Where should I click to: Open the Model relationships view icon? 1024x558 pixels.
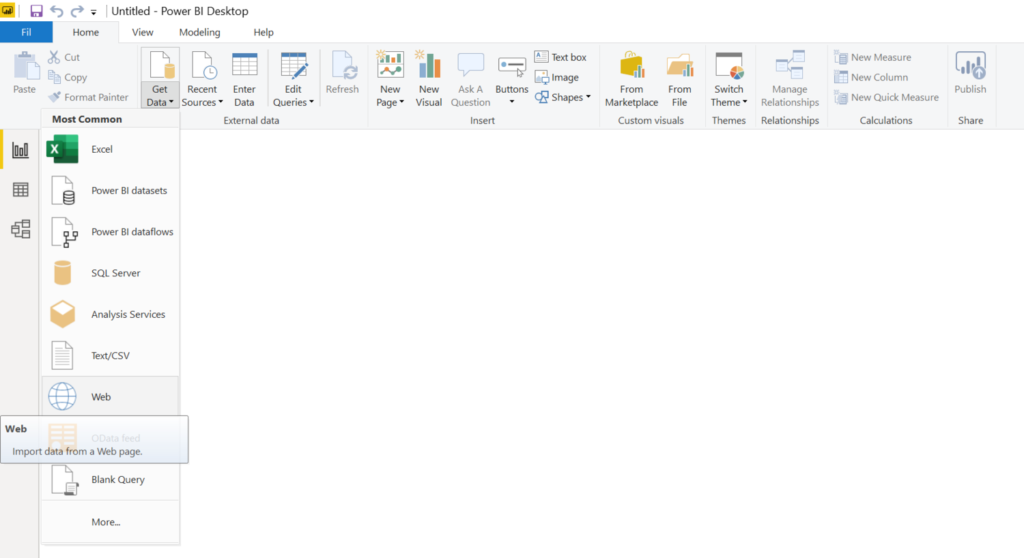tap(20, 229)
